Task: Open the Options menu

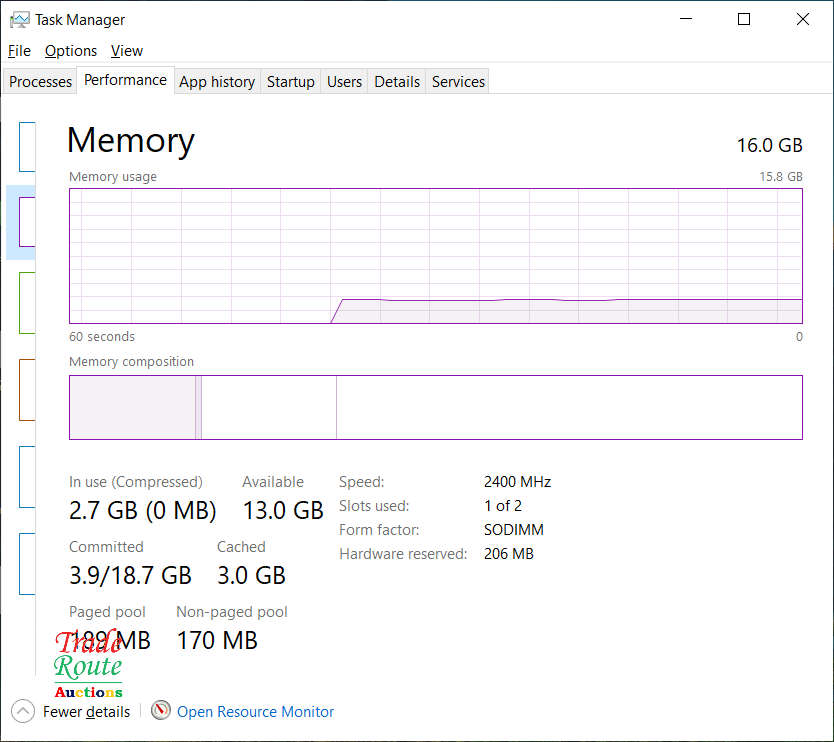Action: (71, 51)
